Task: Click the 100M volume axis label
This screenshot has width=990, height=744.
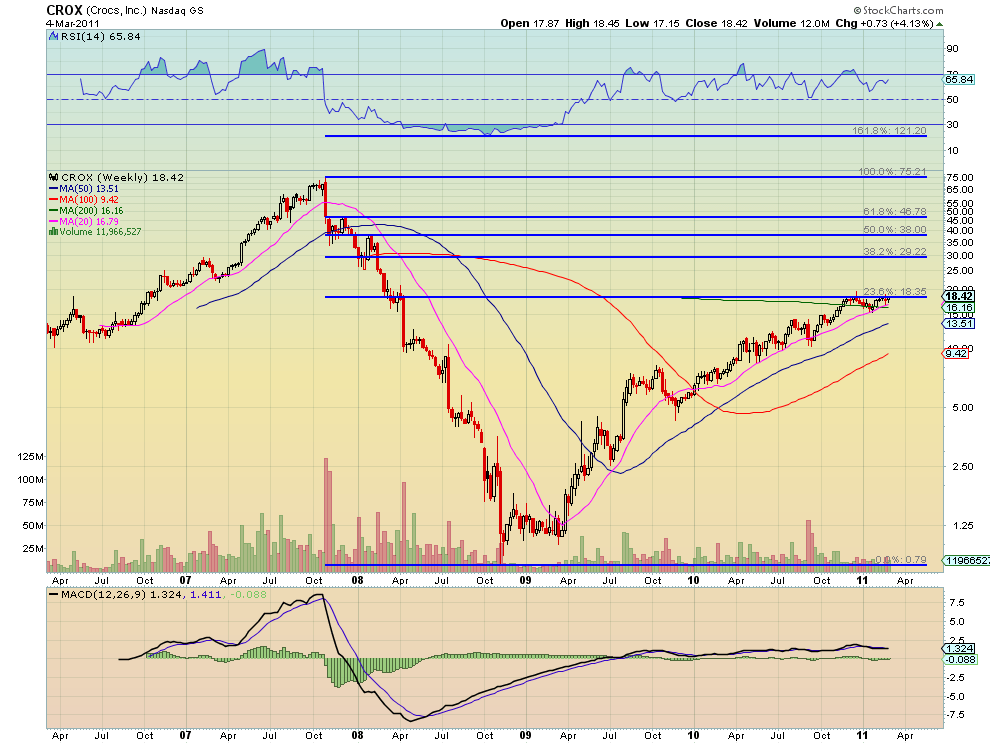Action: [30, 479]
